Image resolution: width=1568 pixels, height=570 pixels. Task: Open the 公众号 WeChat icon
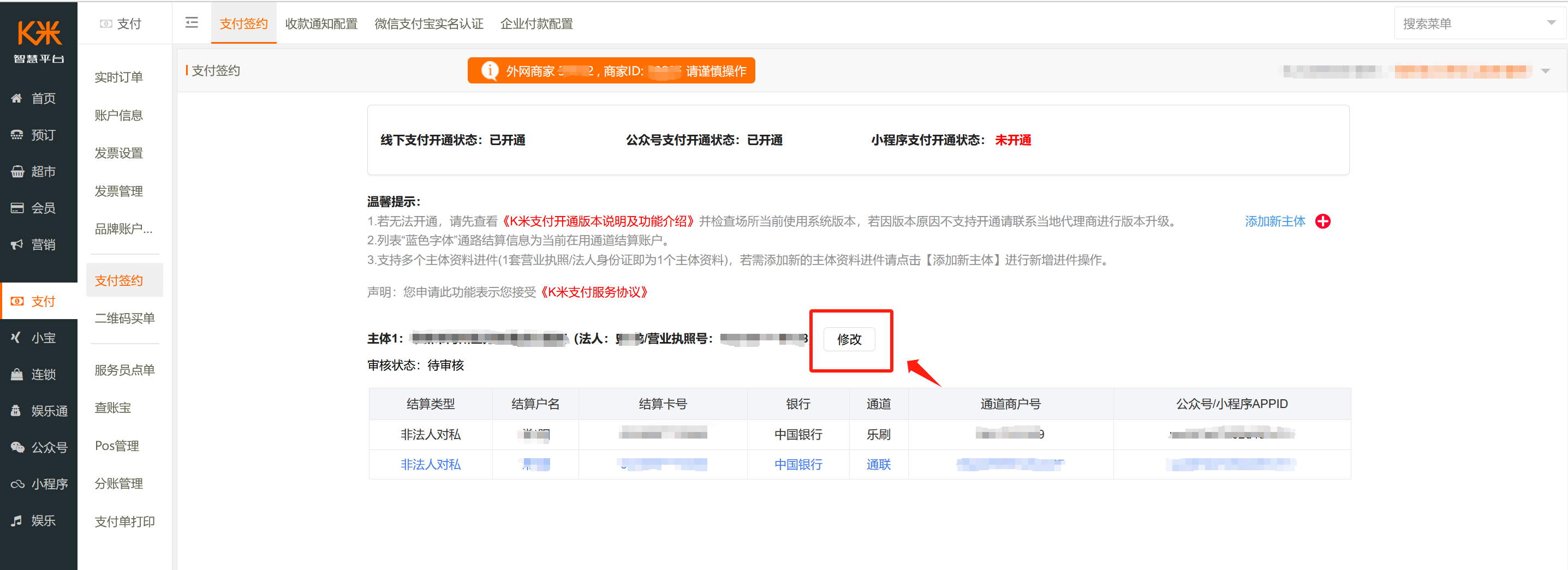pos(16,447)
